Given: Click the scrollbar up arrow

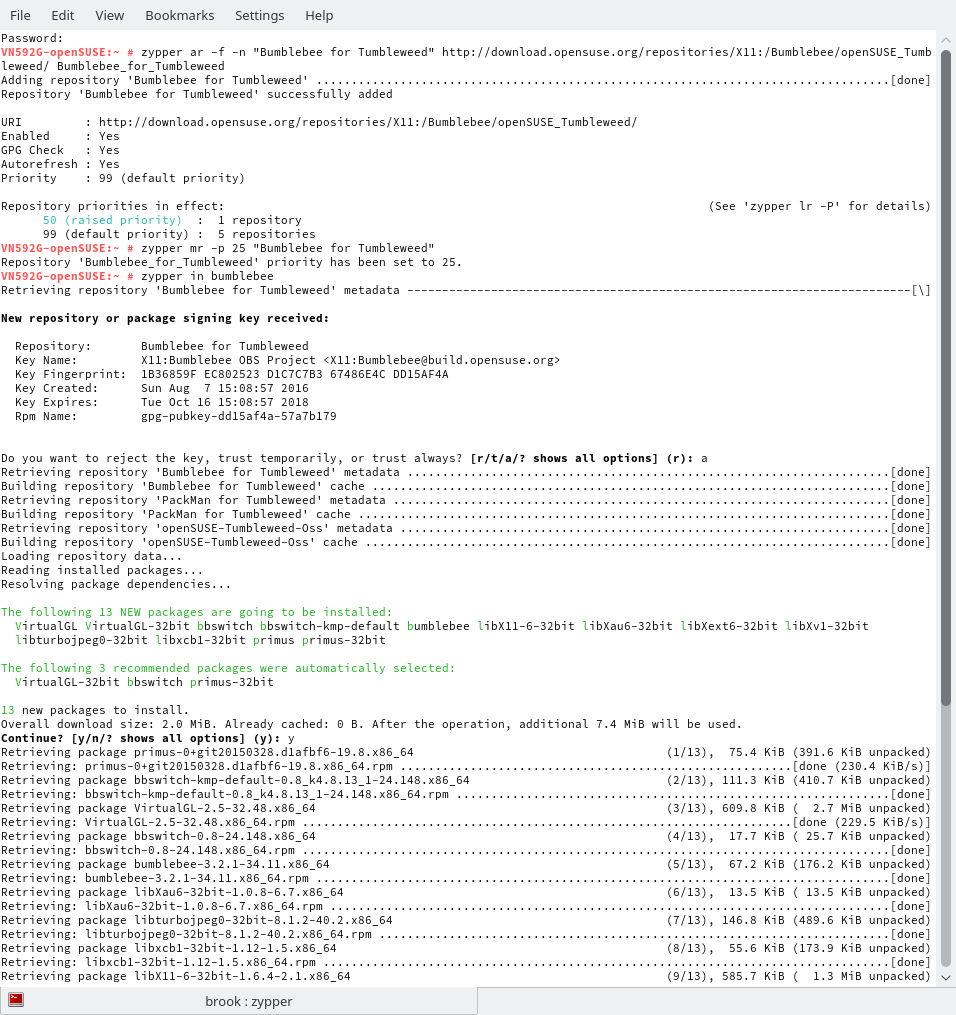Looking at the screenshot, I should tap(946, 39).
